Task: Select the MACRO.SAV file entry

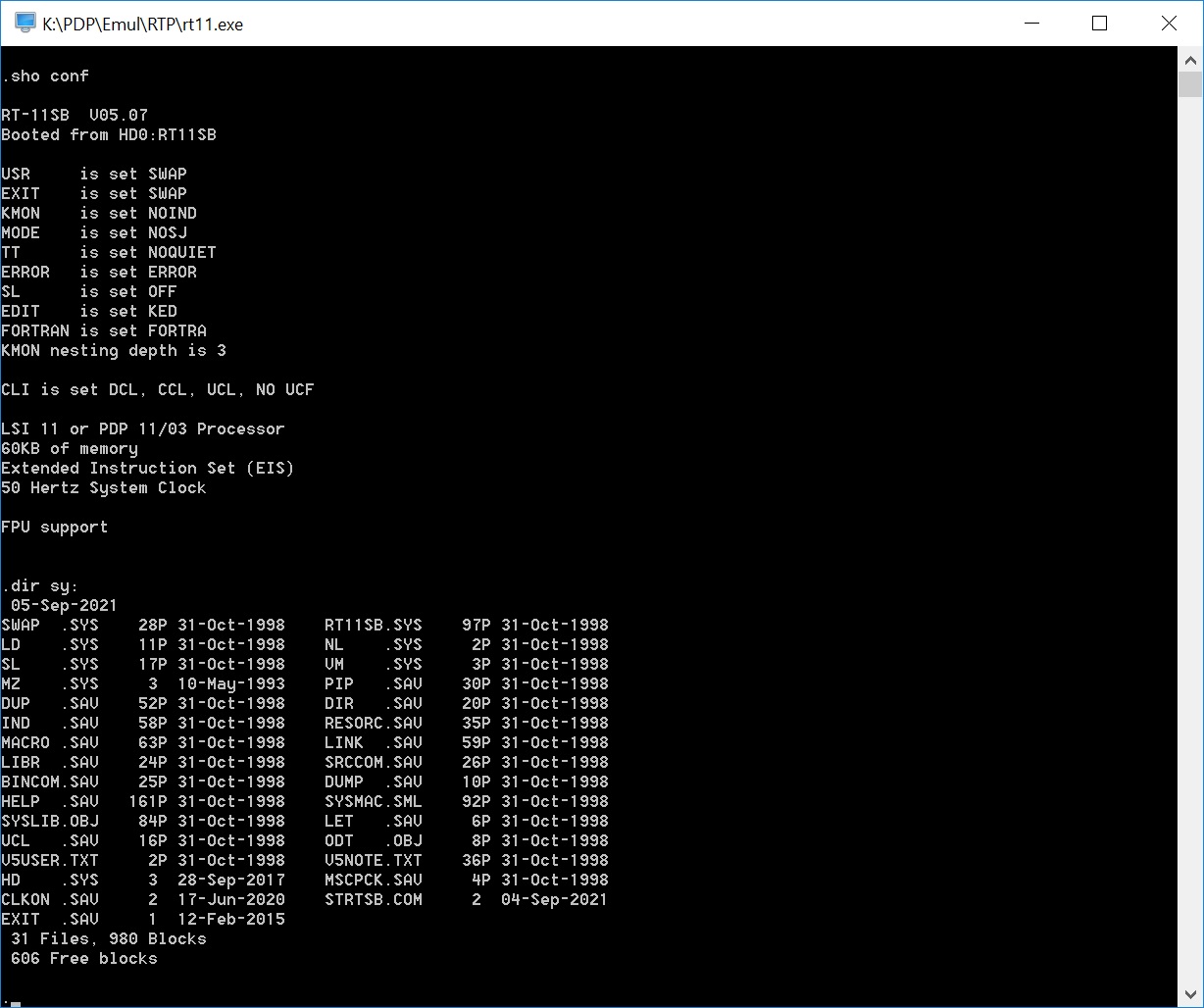Action: [x=50, y=742]
